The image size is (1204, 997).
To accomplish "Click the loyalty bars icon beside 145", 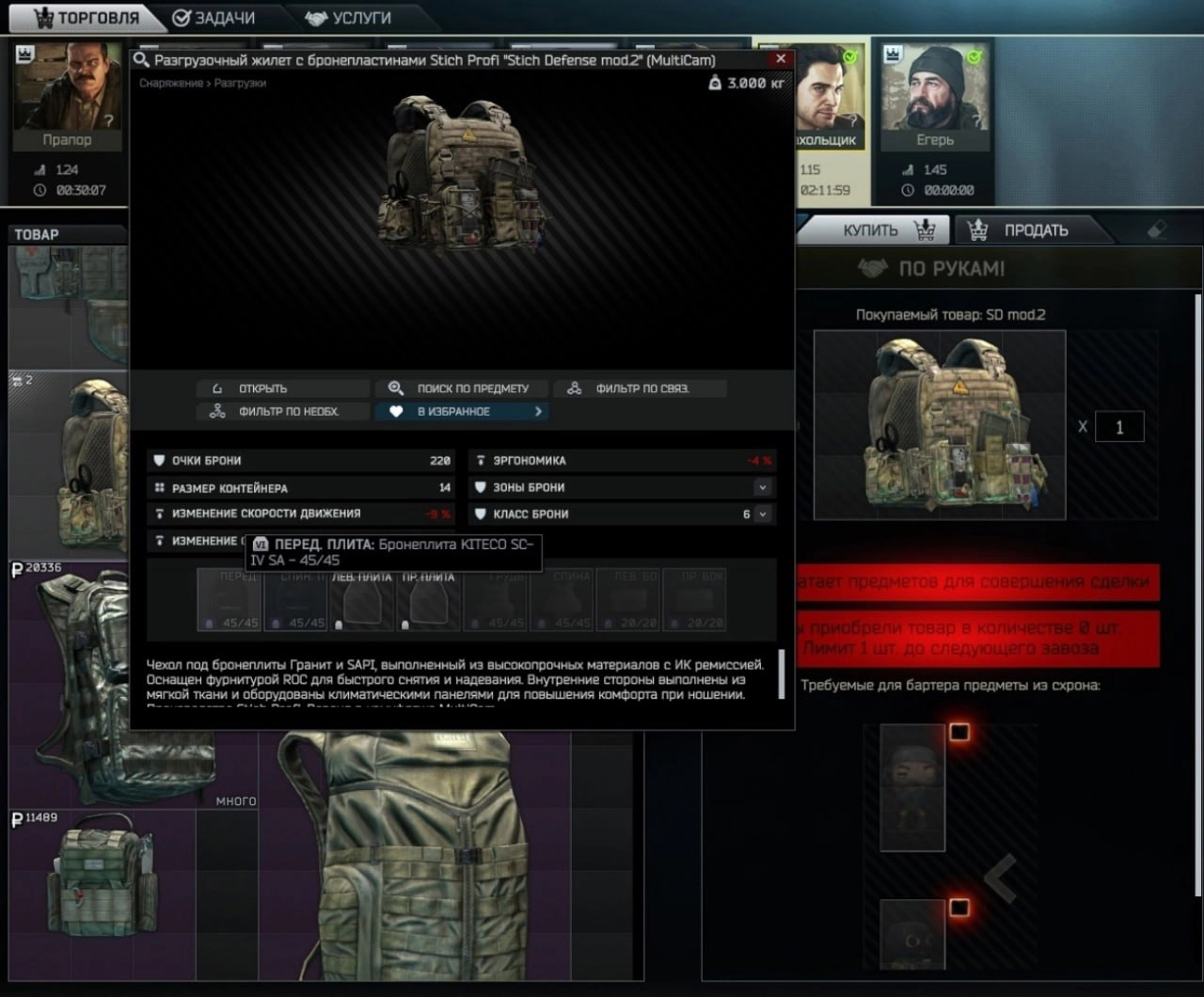I will coord(908,170).
